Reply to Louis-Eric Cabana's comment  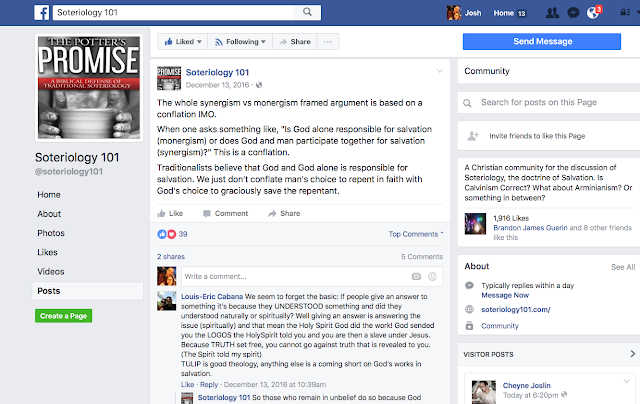(209, 384)
